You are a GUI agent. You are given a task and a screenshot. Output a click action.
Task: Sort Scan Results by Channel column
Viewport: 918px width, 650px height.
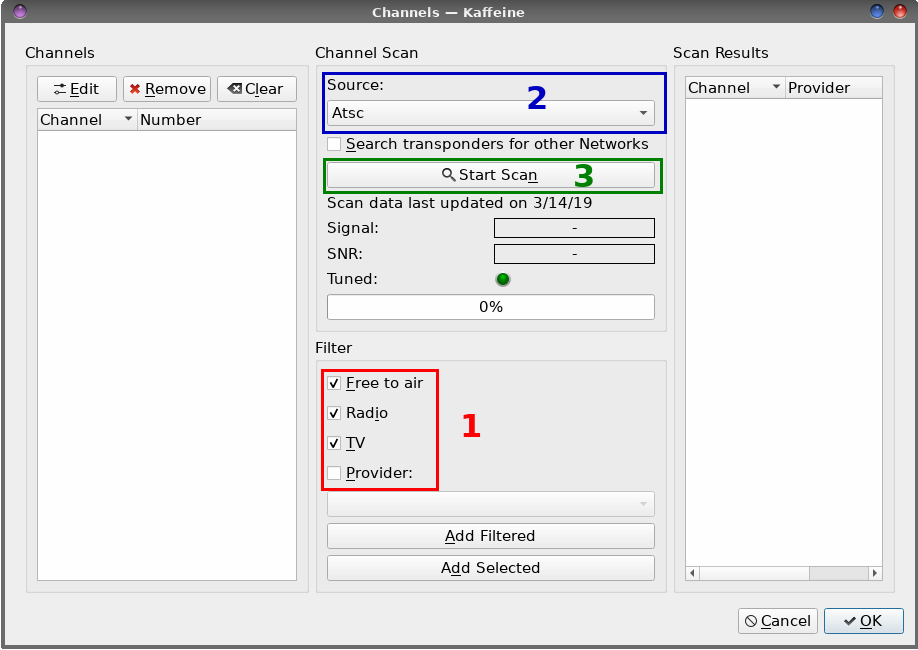735,88
